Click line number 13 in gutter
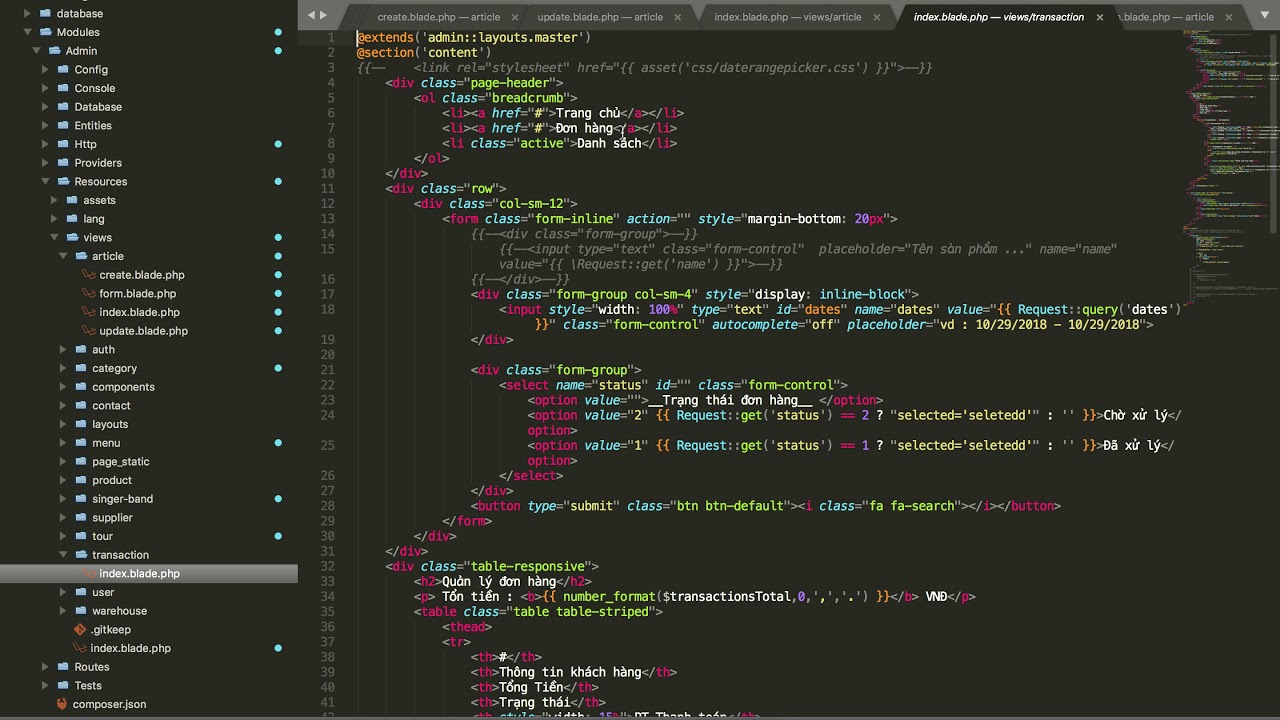 point(328,219)
